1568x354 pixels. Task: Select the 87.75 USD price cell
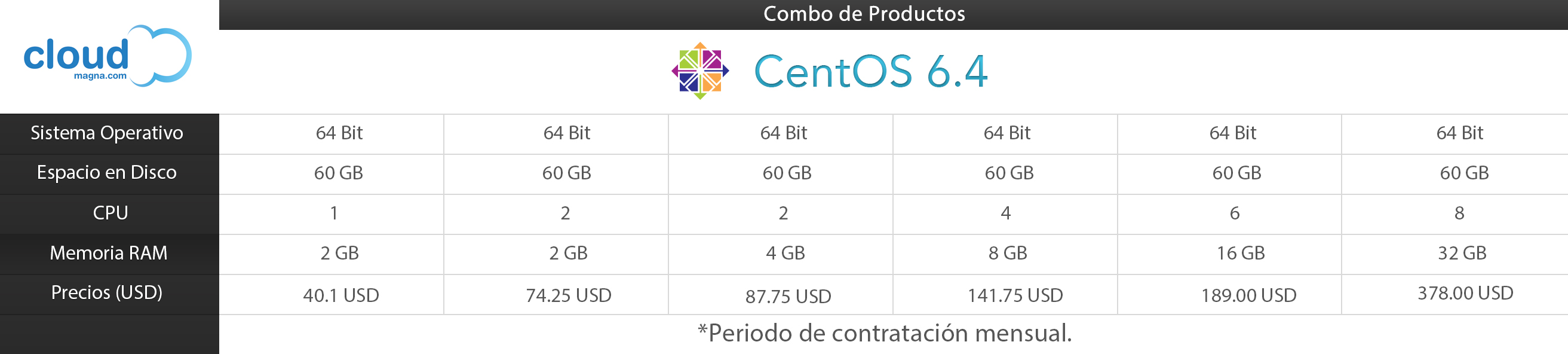click(788, 297)
